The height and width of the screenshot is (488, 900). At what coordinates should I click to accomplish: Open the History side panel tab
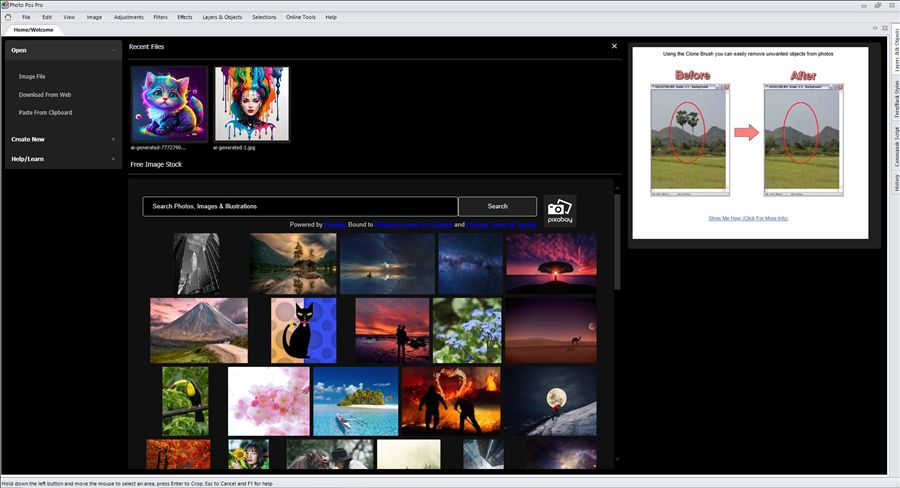point(896,181)
